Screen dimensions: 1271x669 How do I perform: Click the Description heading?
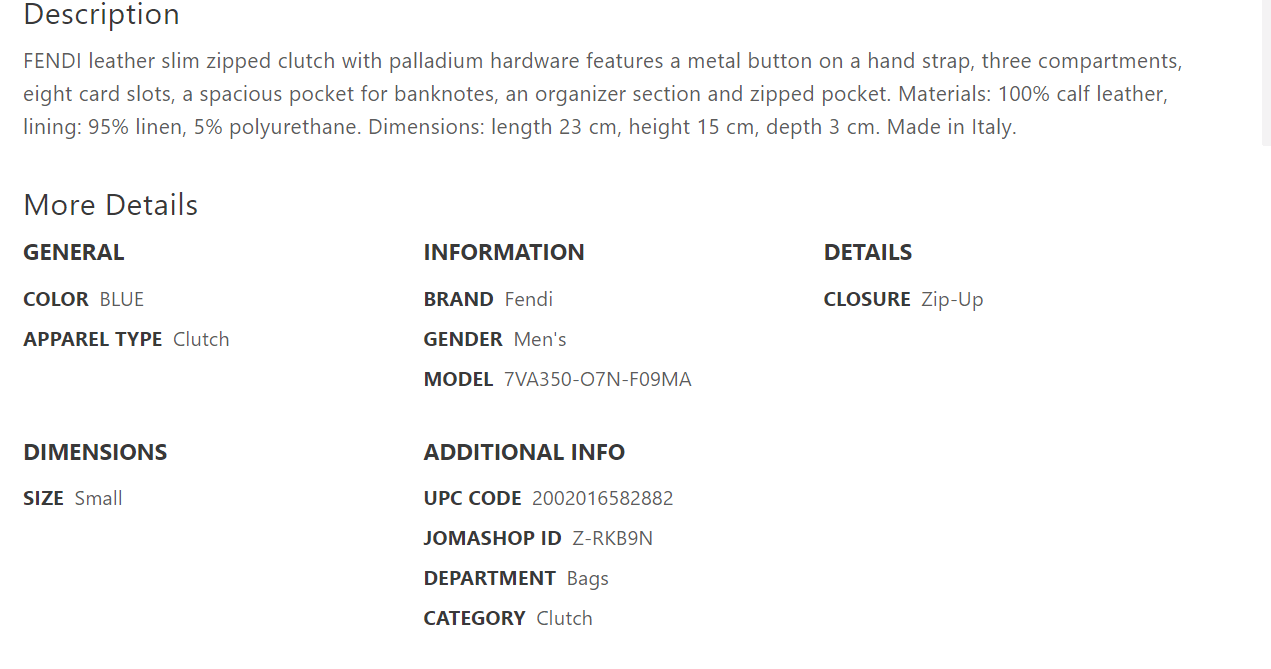coord(101,15)
